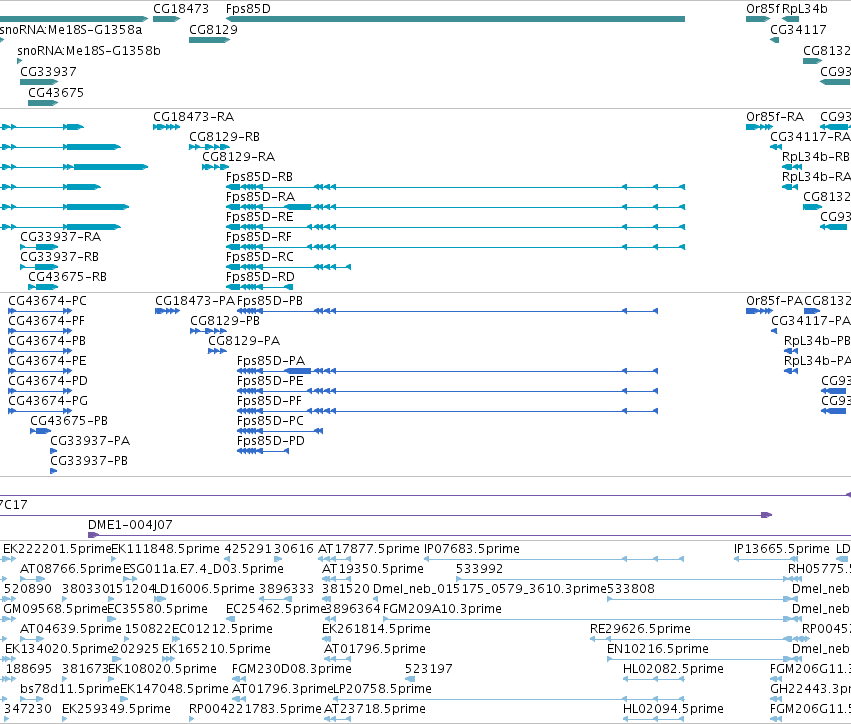
Task: Click snoRNA:Me18S-G1358b gene label
Action: [89, 51]
